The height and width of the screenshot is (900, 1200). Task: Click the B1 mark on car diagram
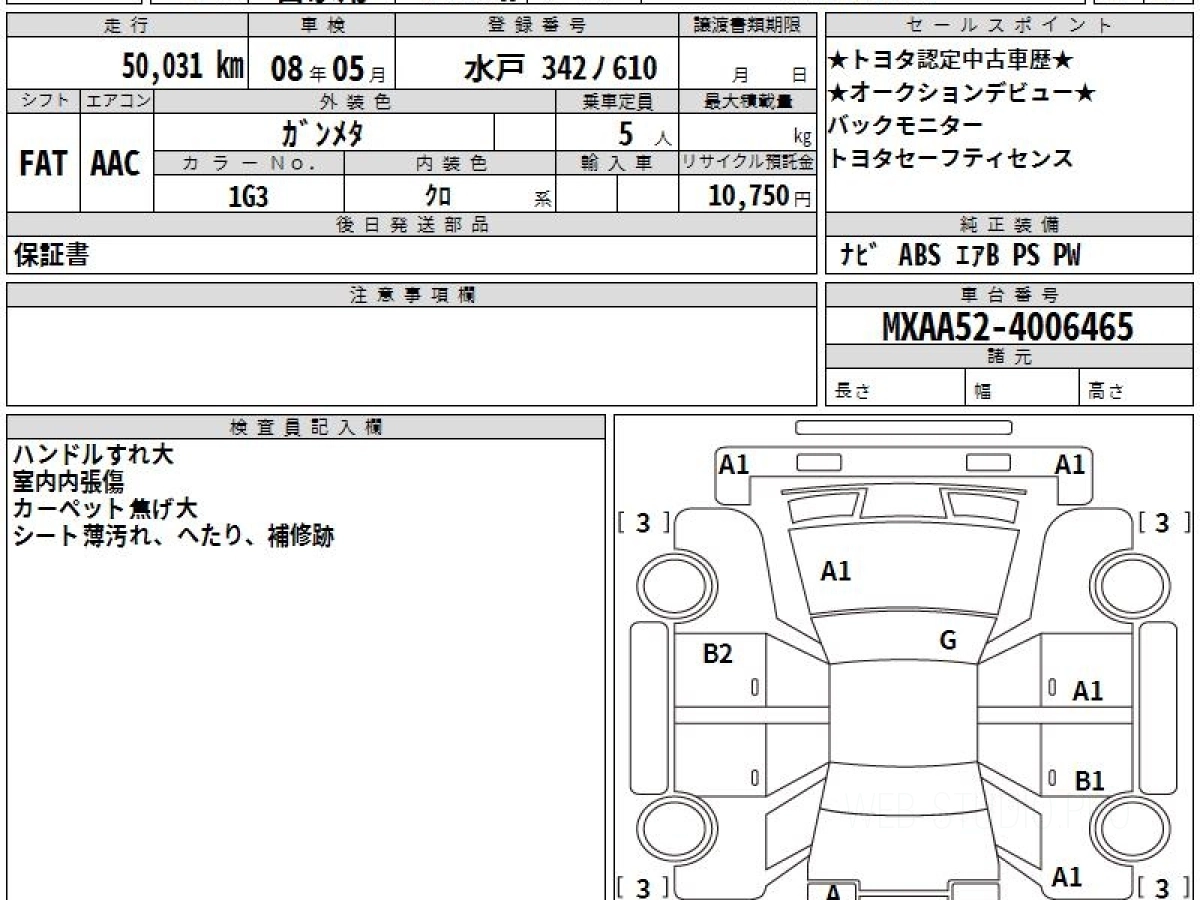(1089, 781)
